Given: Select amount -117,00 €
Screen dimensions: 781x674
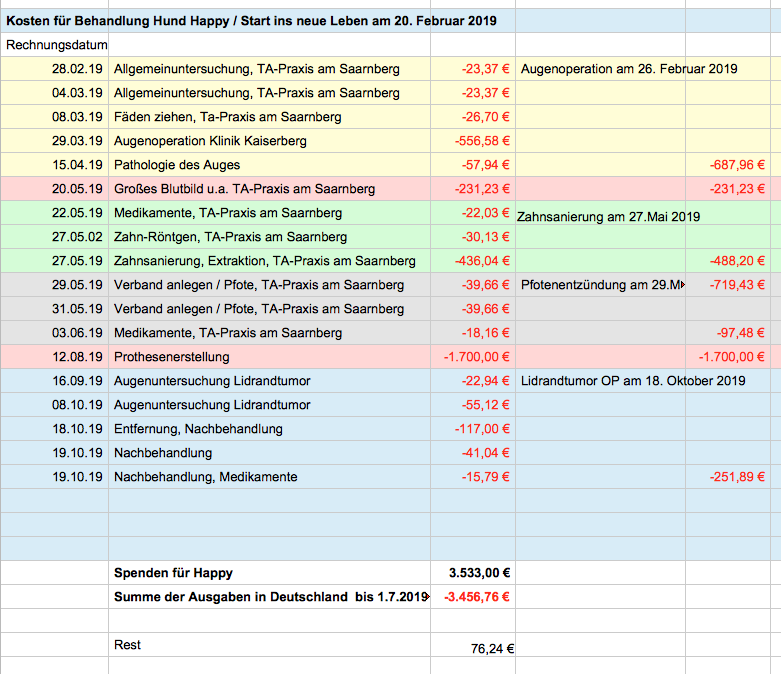Looking at the screenshot, I should pyautogui.click(x=473, y=428).
